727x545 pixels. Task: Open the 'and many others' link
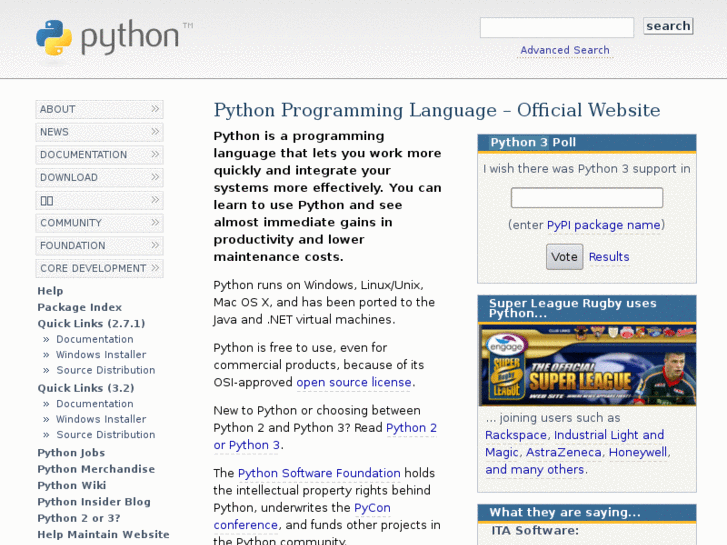click(x=535, y=469)
